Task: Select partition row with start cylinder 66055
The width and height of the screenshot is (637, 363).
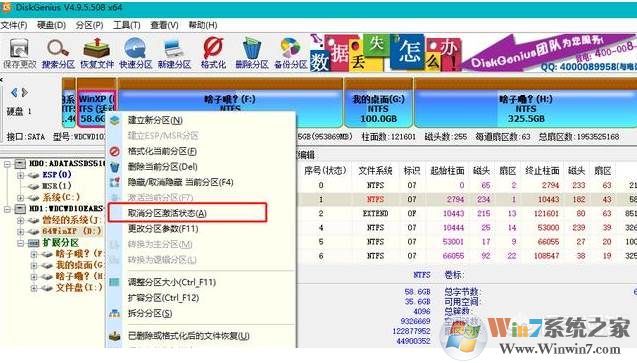Action: click(x=467, y=256)
